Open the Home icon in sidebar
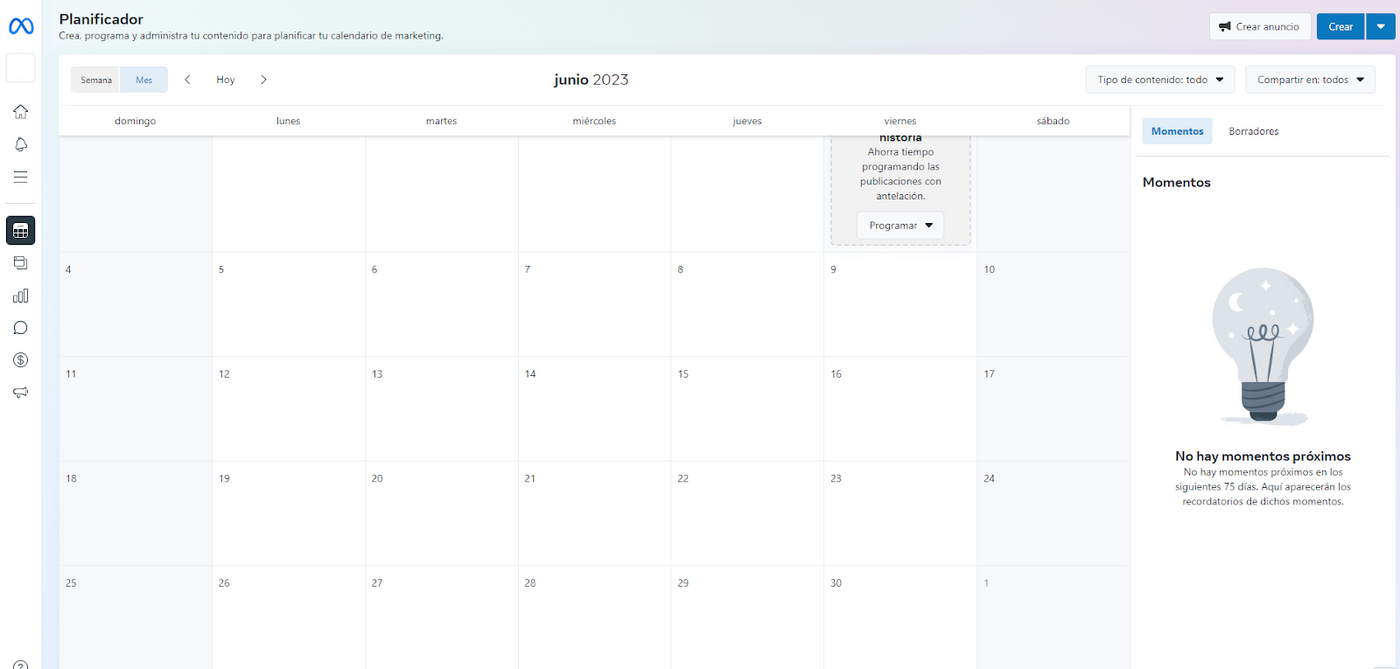The image size is (1400, 669). click(20, 111)
